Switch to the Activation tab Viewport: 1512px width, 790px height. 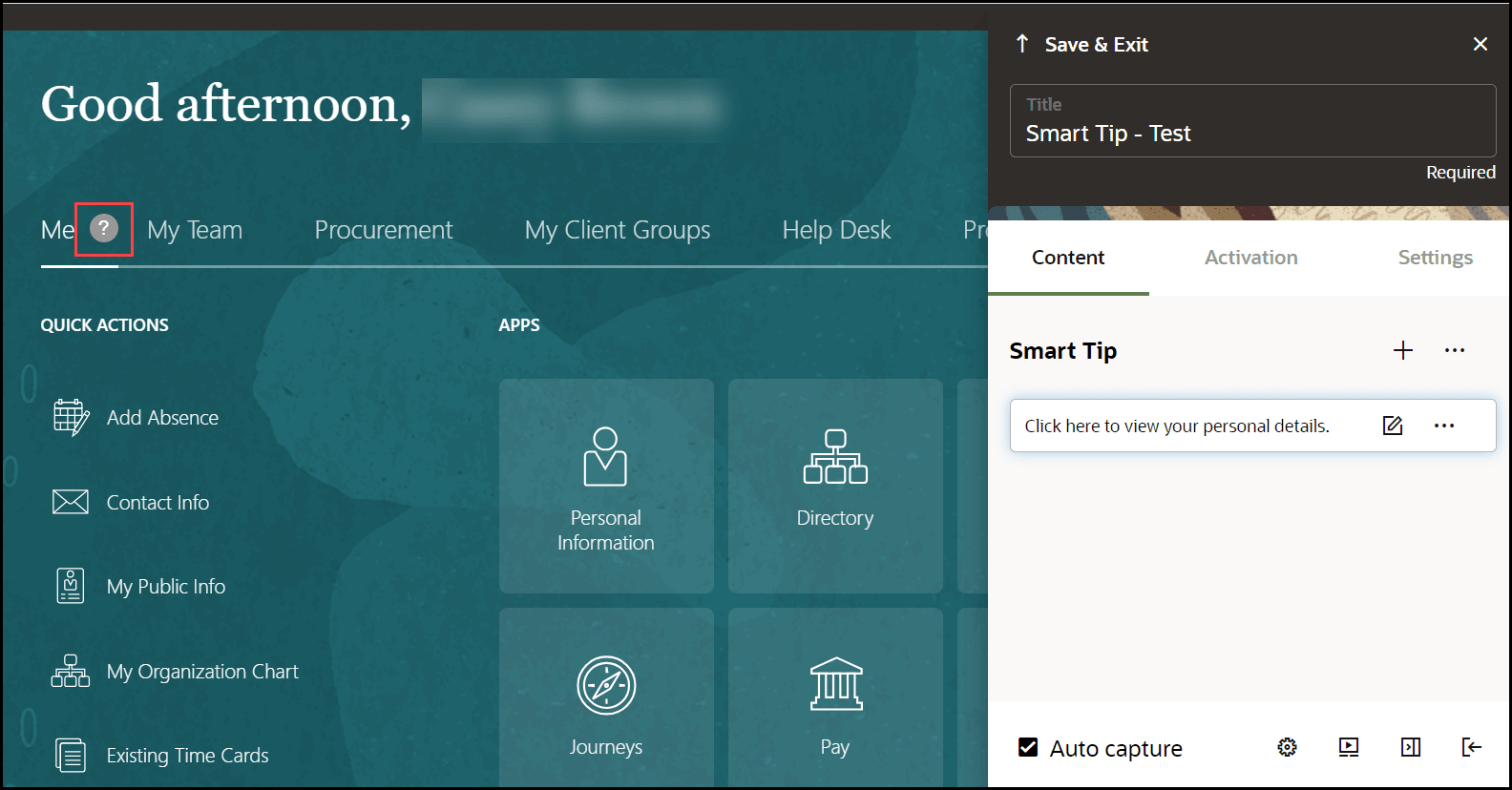pos(1251,258)
